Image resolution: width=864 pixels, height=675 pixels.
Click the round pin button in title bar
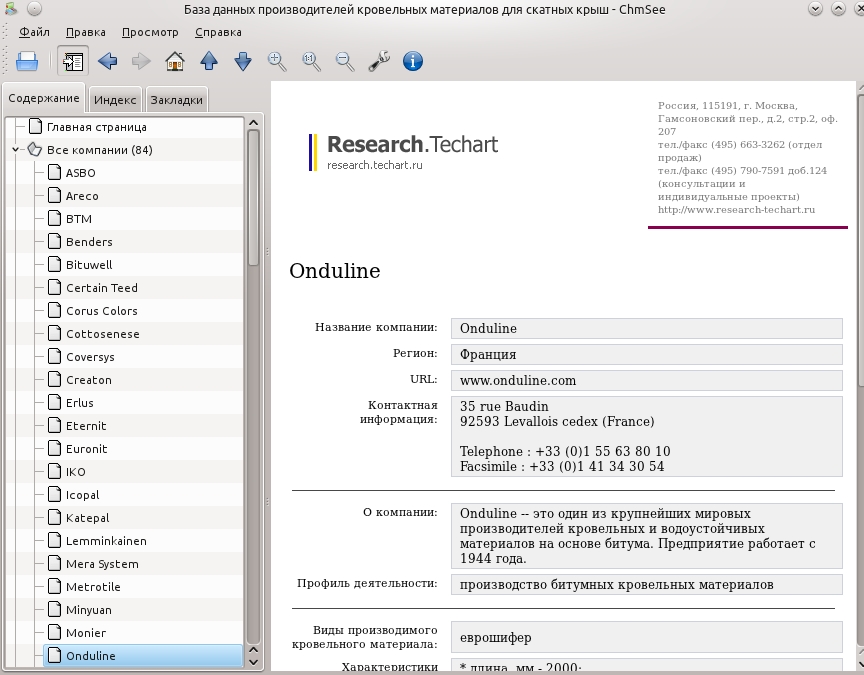[34, 9]
